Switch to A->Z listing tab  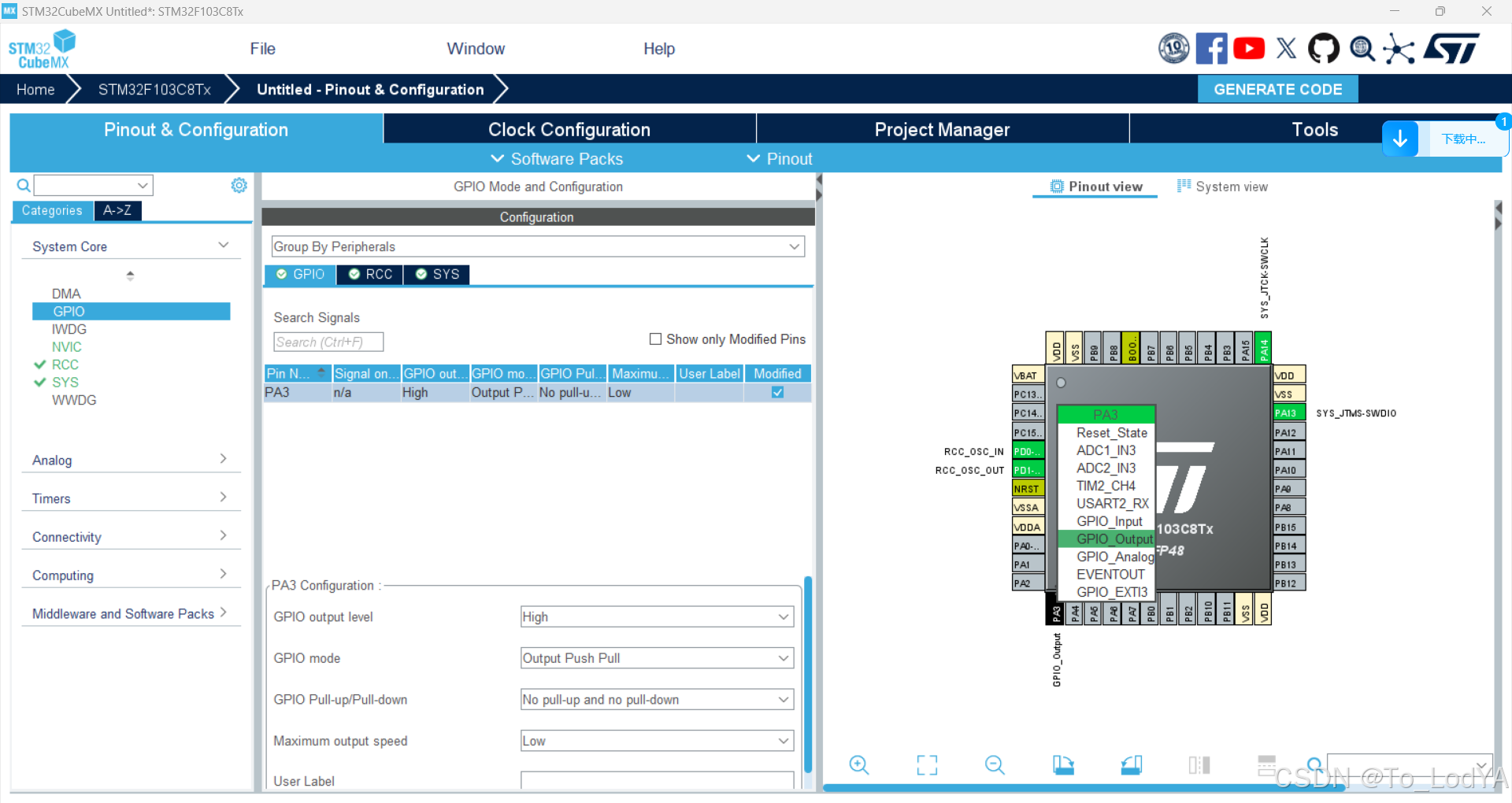click(117, 210)
